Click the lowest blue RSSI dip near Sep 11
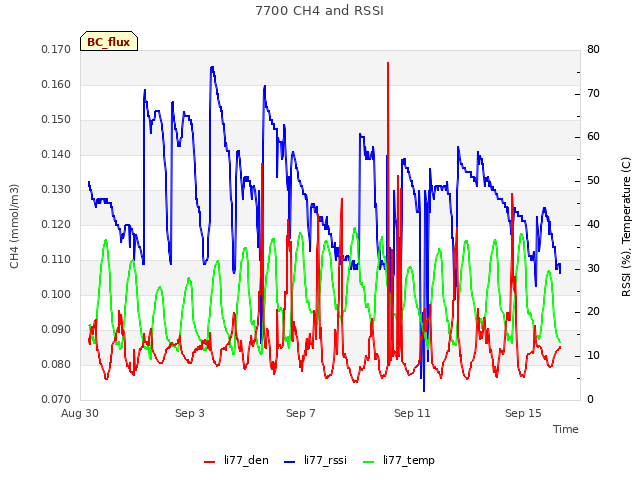This screenshot has height=480, width=640. click(424, 391)
